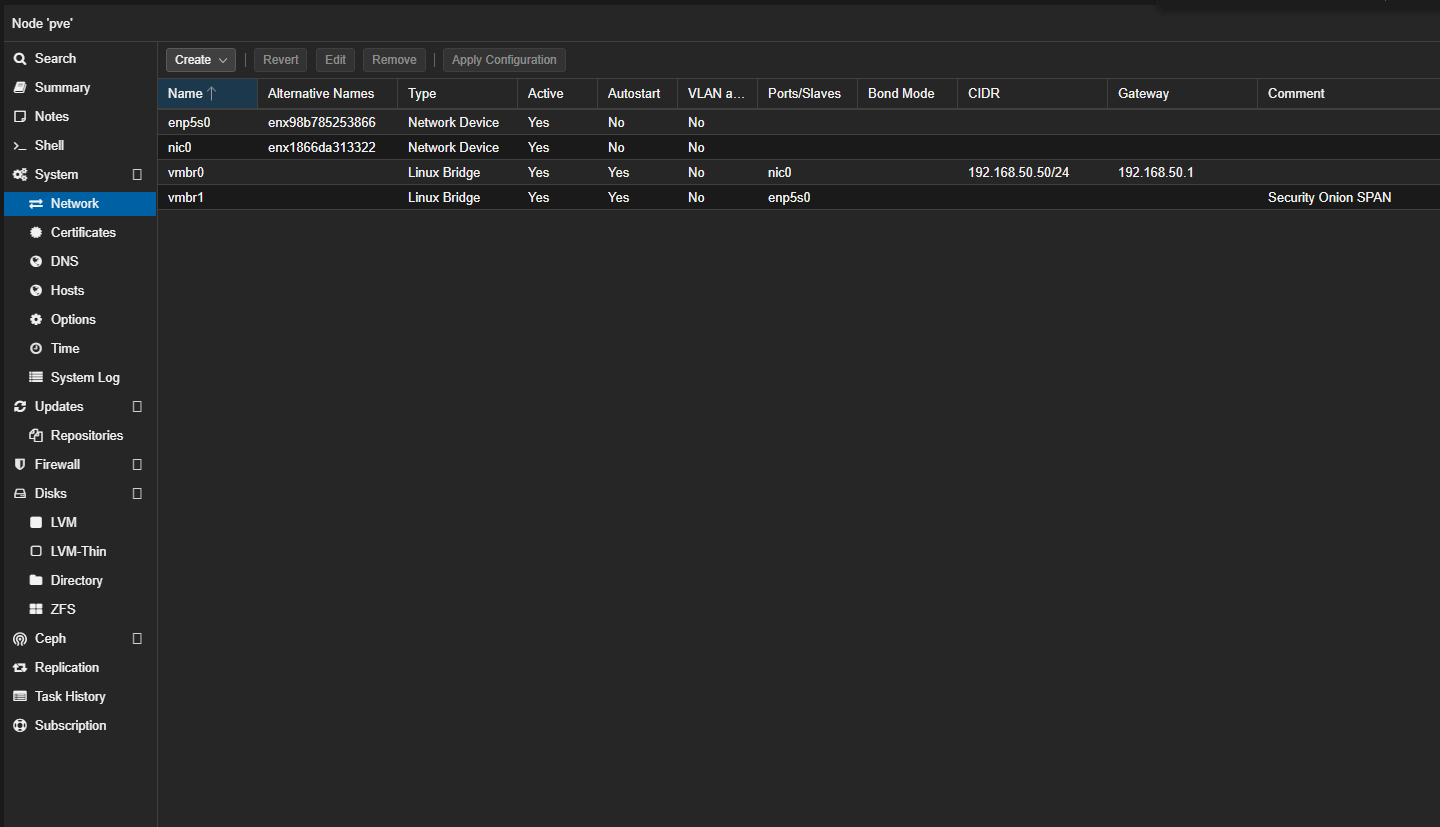Collapse the Updates section toggle box

tap(137, 407)
